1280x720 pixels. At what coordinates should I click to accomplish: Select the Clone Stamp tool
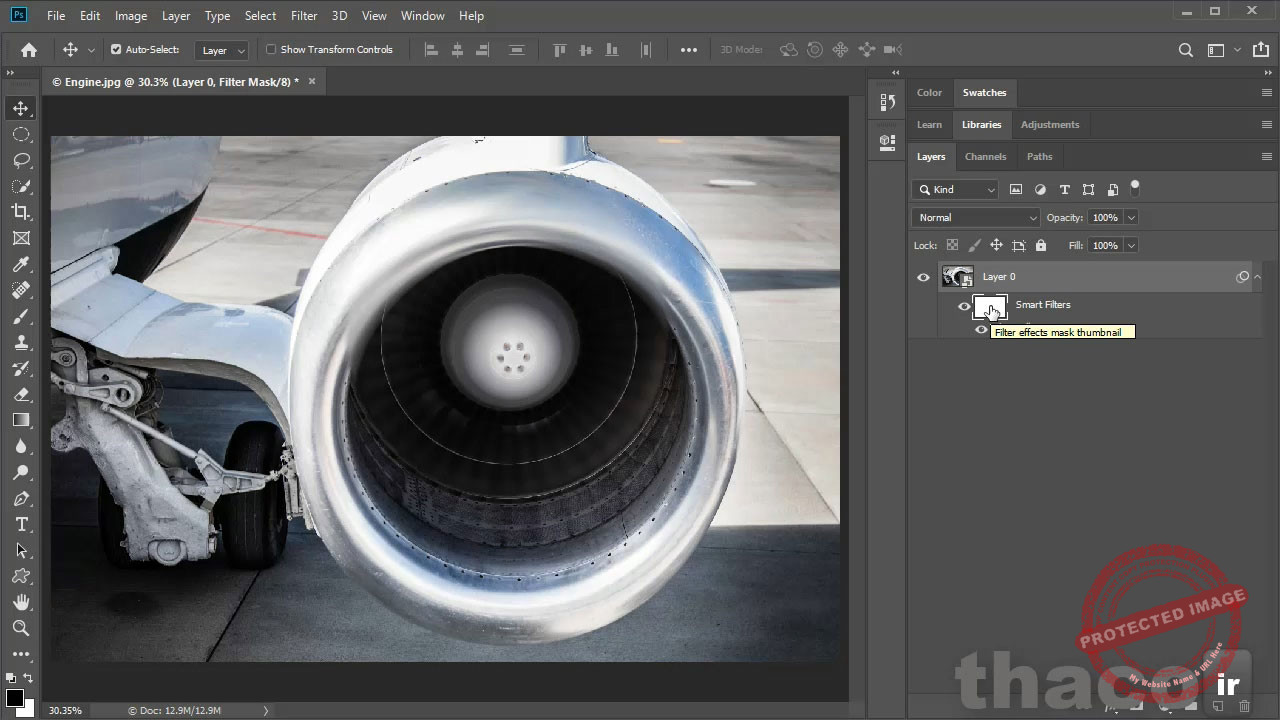pos(21,342)
